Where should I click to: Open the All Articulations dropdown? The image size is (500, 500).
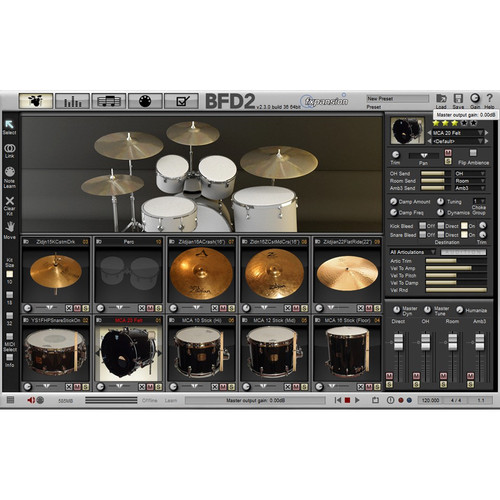(413, 252)
